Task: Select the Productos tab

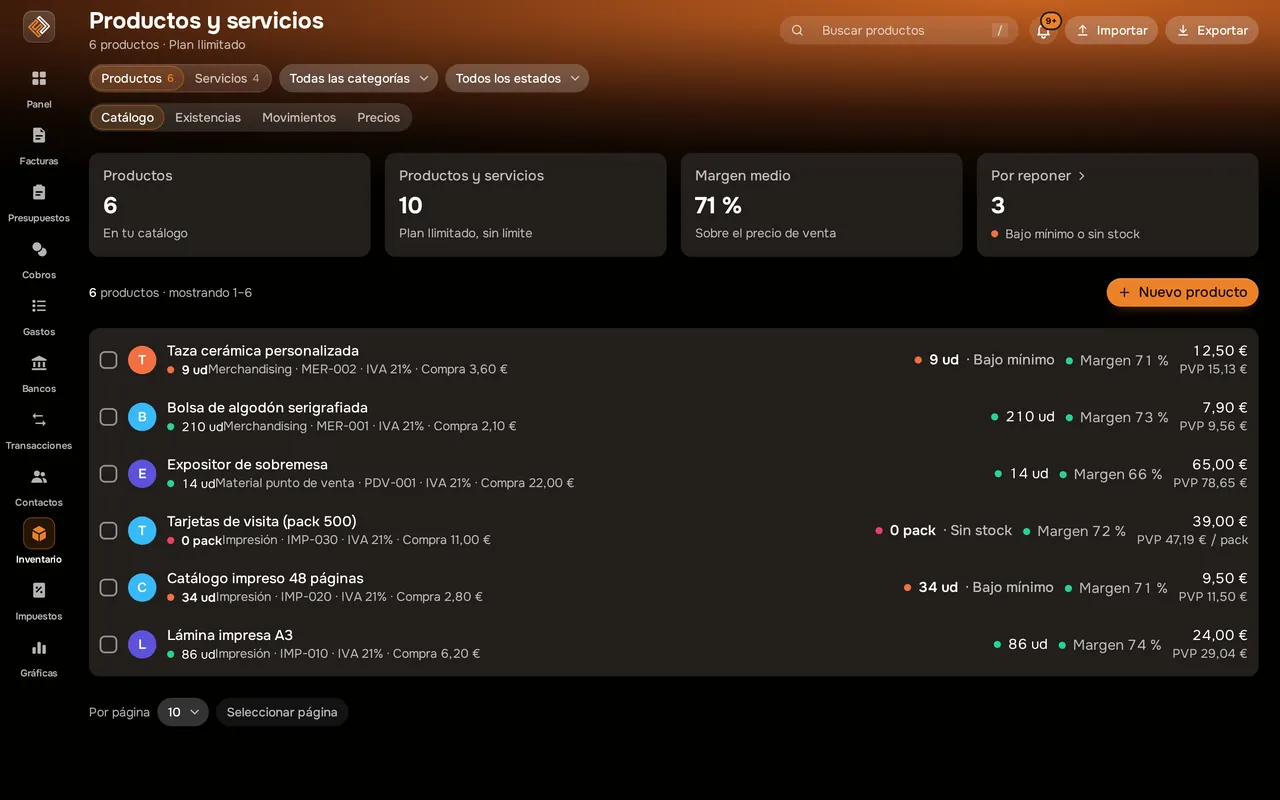Action: [137, 78]
